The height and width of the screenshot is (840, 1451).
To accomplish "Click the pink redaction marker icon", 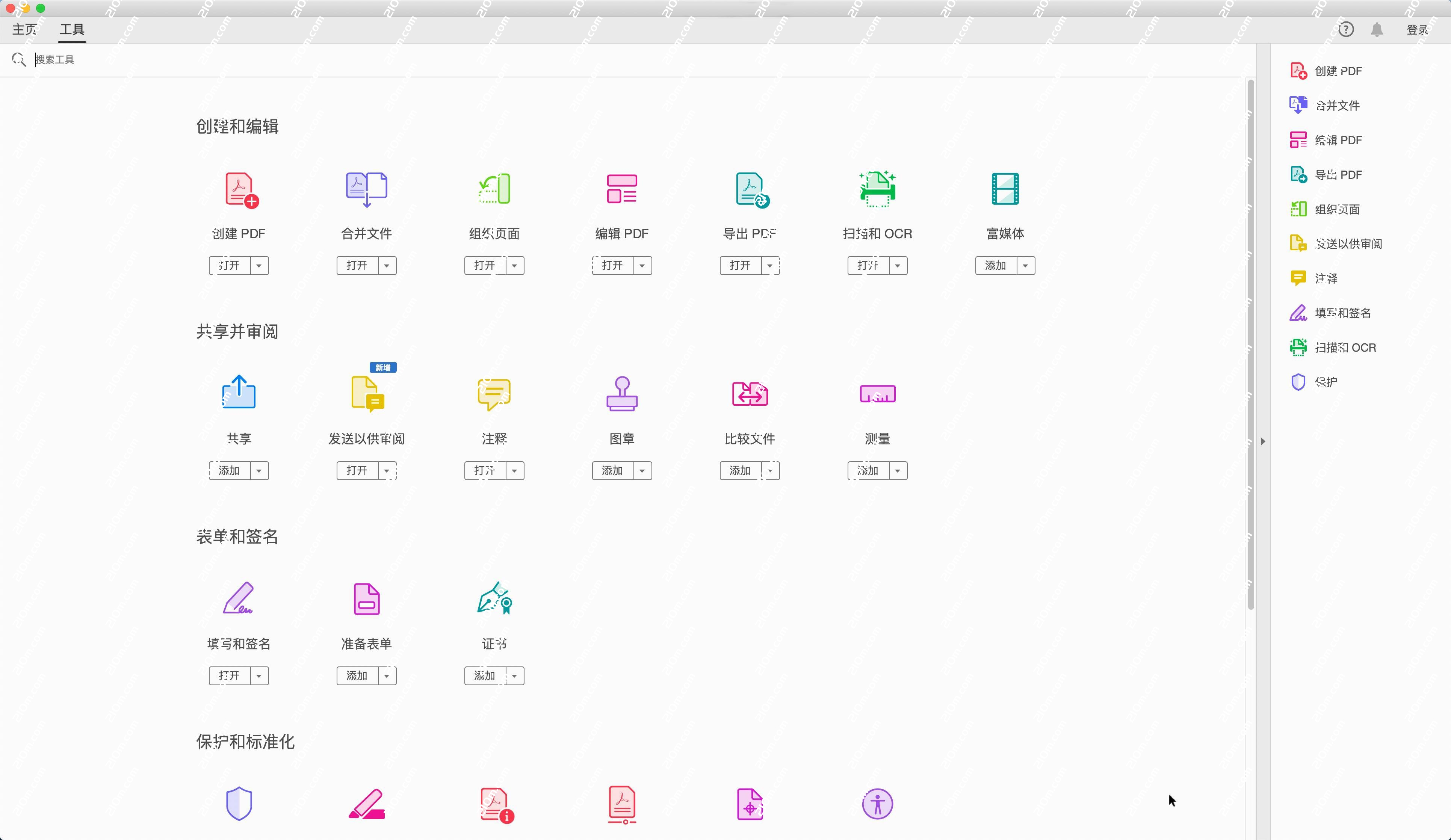I will tap(367, 804).
